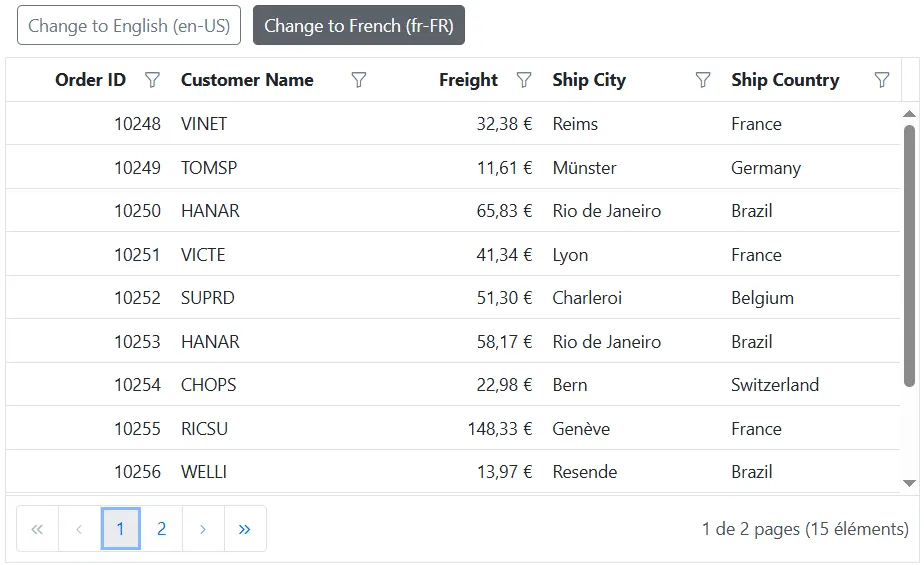
Task: Select the order ID cell 10253
Action: pyautogui.click(x=137, y=342)
